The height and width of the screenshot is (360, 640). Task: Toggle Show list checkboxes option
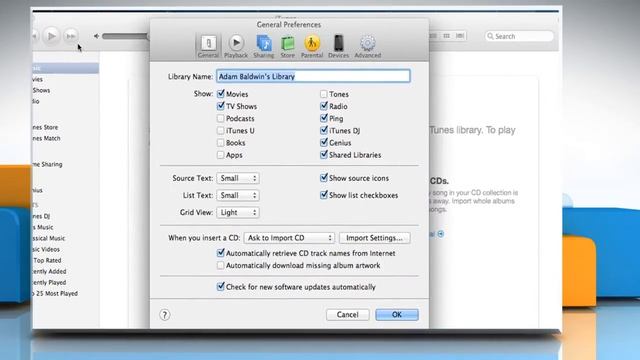click(324, 195)
